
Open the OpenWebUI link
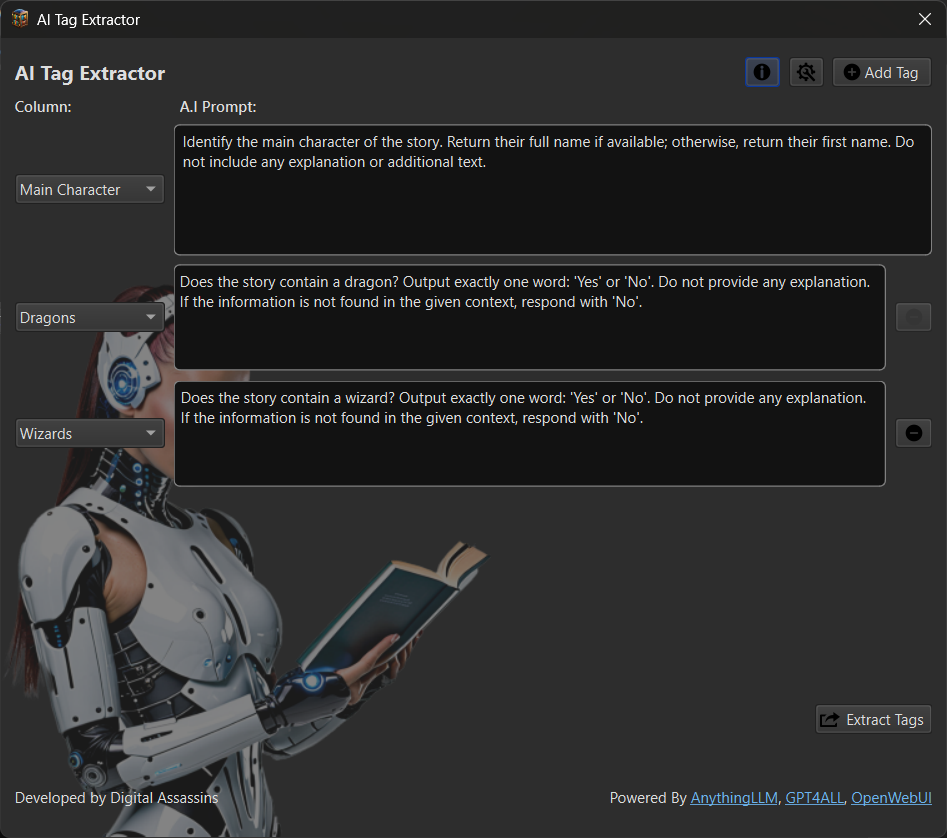(x=891, y=798)
